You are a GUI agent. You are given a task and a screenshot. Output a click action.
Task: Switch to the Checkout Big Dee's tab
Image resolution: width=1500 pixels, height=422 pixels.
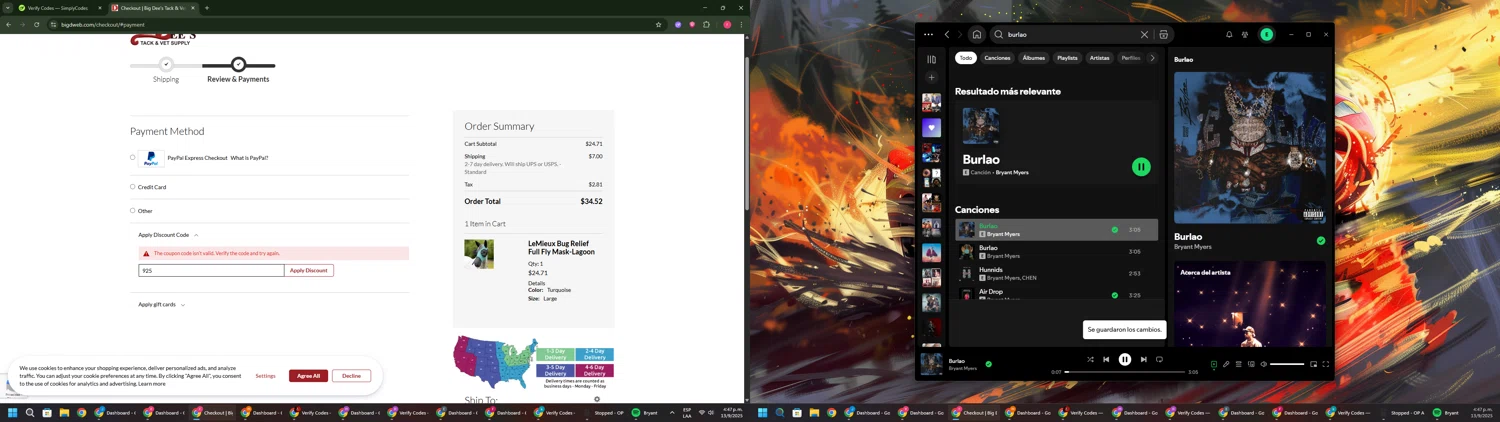click(x=153, y=8)
